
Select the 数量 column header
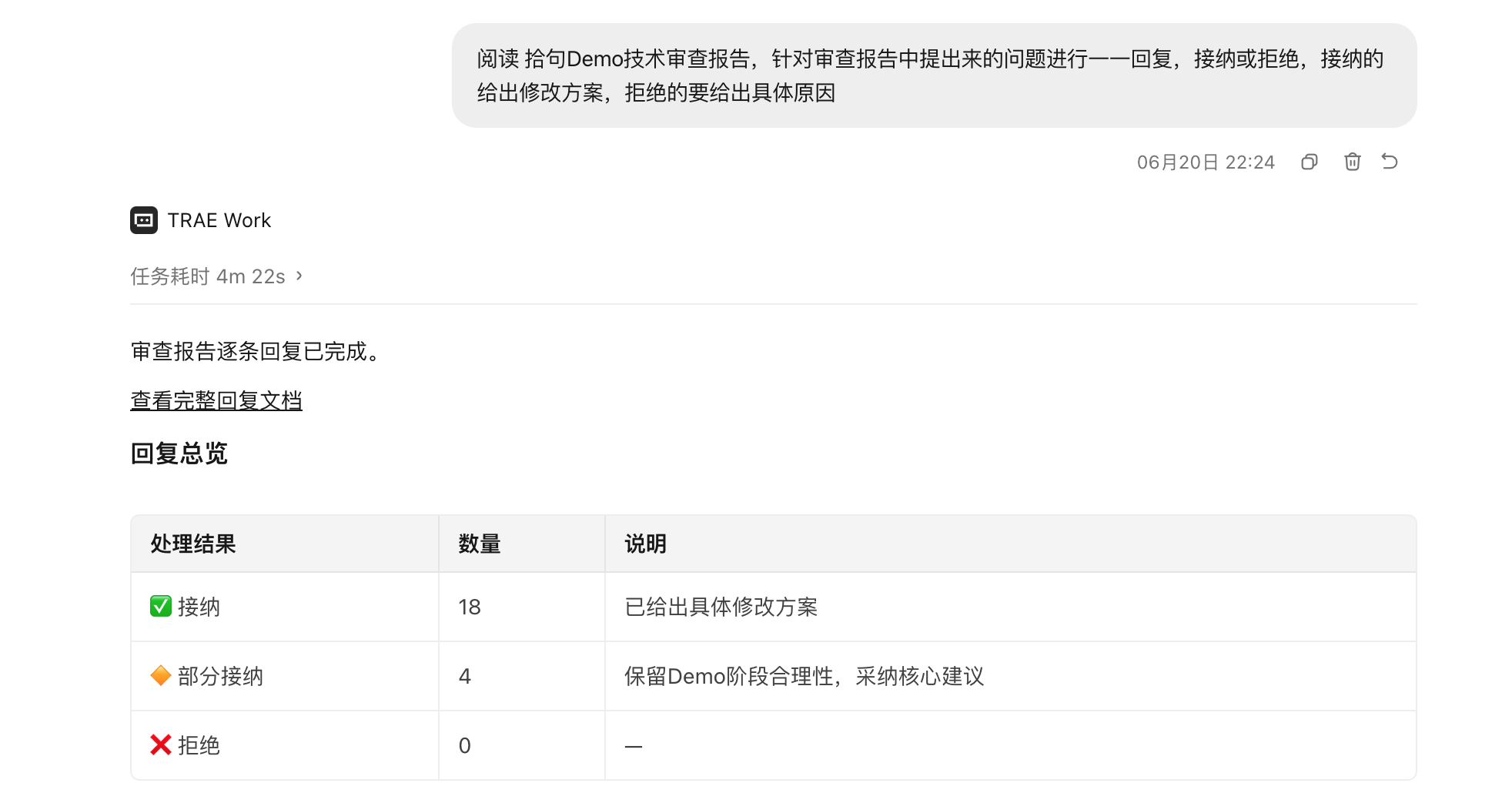480,544
